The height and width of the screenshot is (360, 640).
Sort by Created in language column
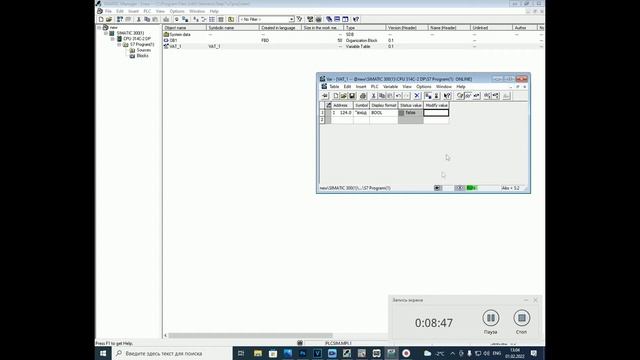(280, 28)
